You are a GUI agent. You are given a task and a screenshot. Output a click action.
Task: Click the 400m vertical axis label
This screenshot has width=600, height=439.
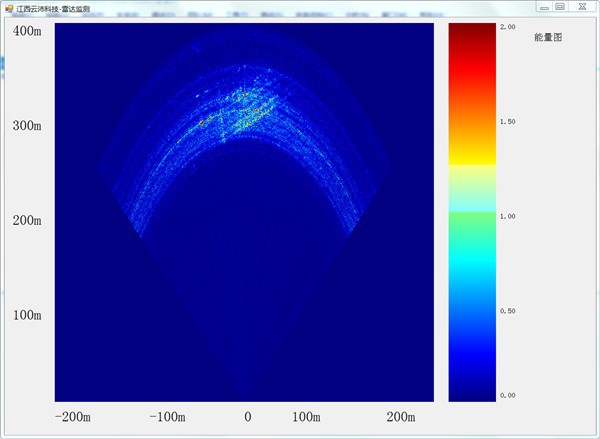[x=26, y=32]
